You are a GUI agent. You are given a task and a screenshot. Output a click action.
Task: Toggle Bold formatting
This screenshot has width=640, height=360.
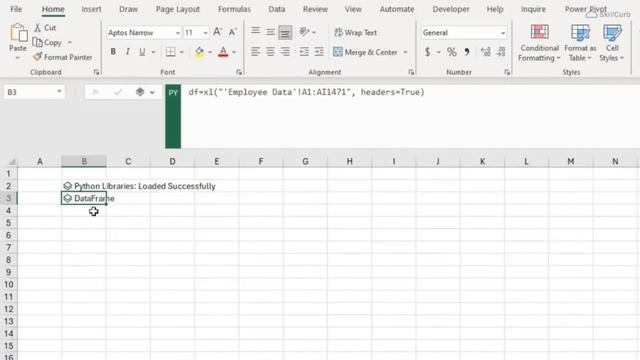(113, 52)
